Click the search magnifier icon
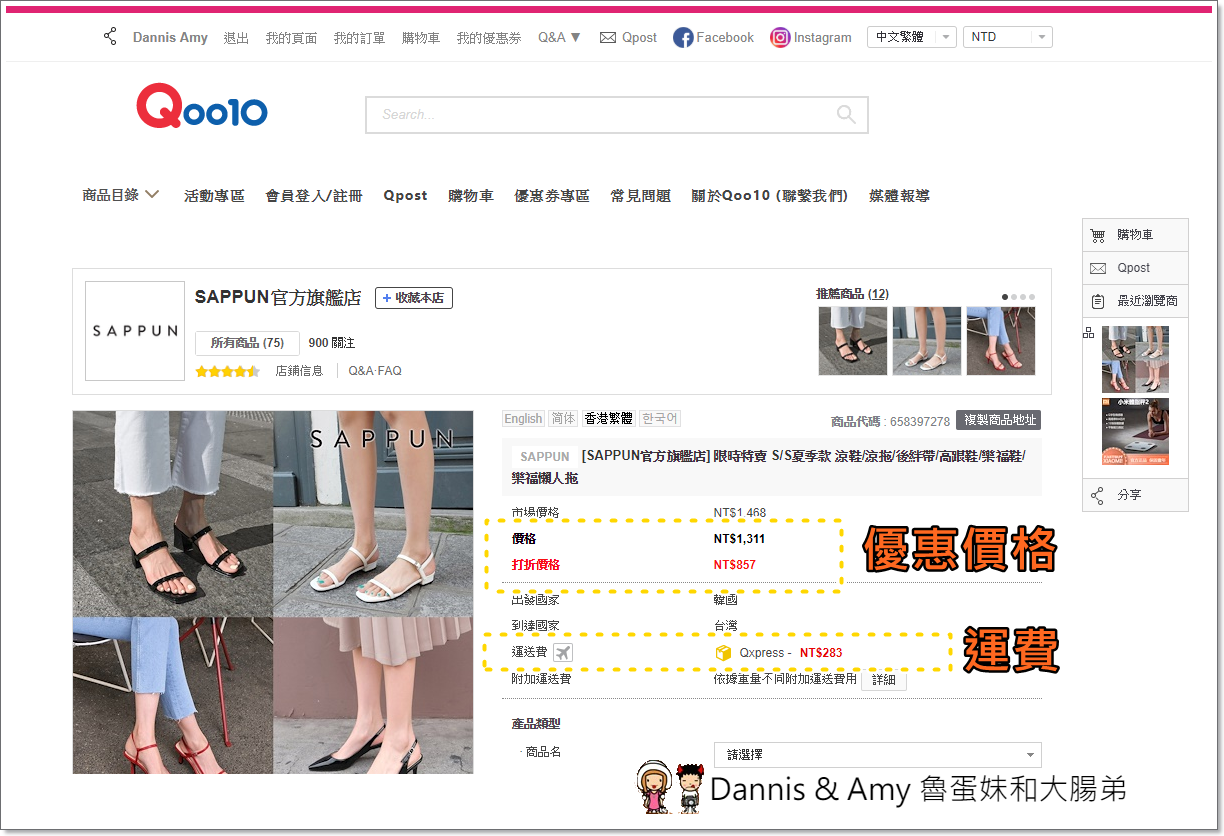 click(846, 115)
